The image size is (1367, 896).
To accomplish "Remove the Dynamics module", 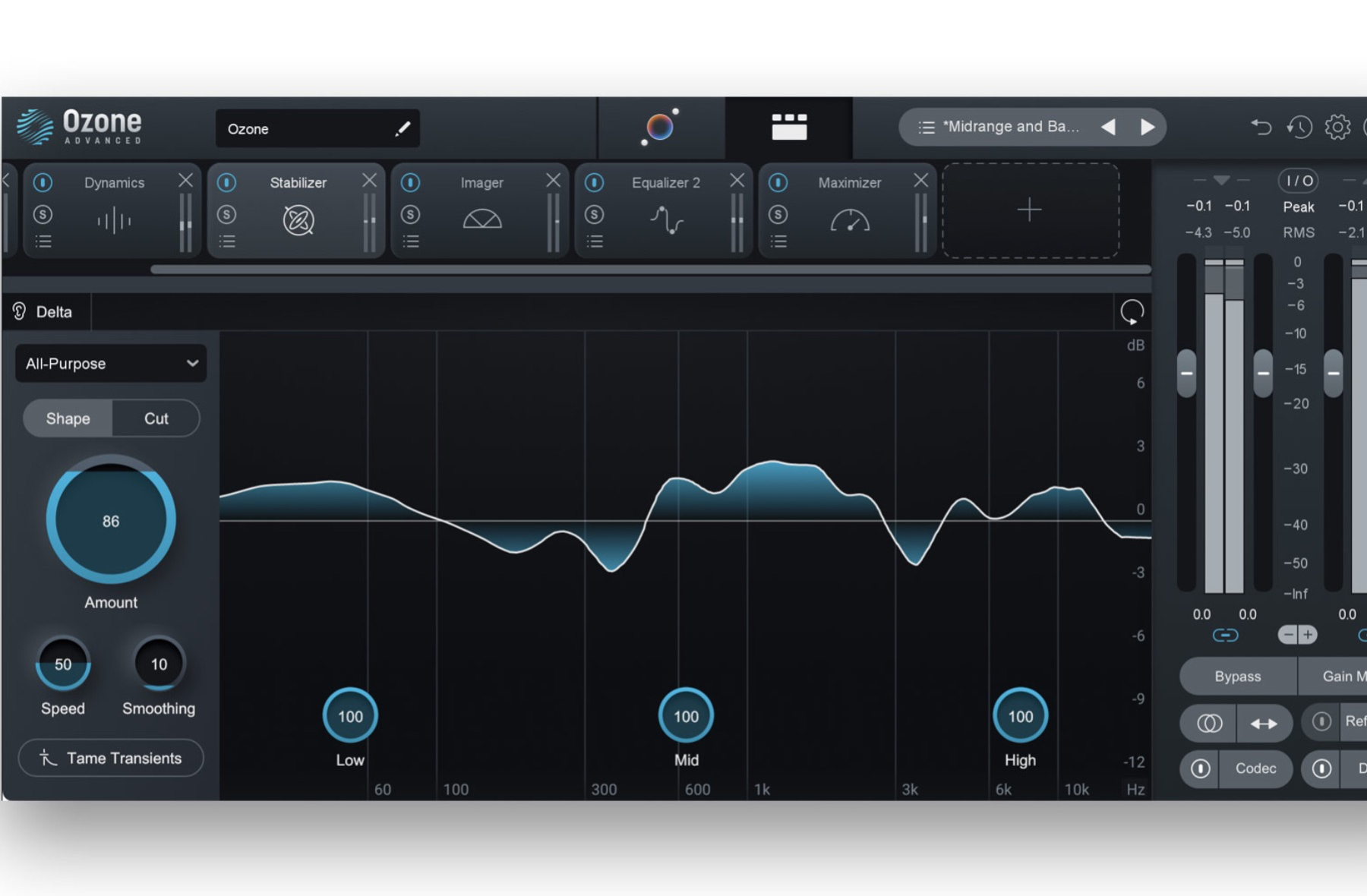I will pyautogui.click(x=185, y=180).
